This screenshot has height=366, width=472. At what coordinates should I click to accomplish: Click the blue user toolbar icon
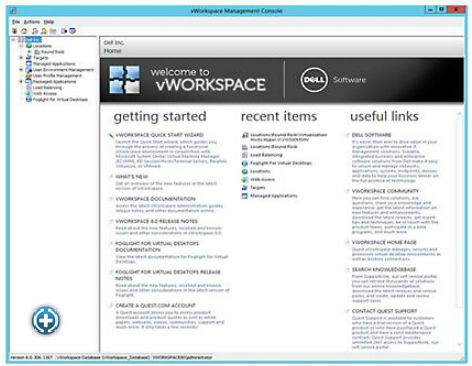pos(35,31)
